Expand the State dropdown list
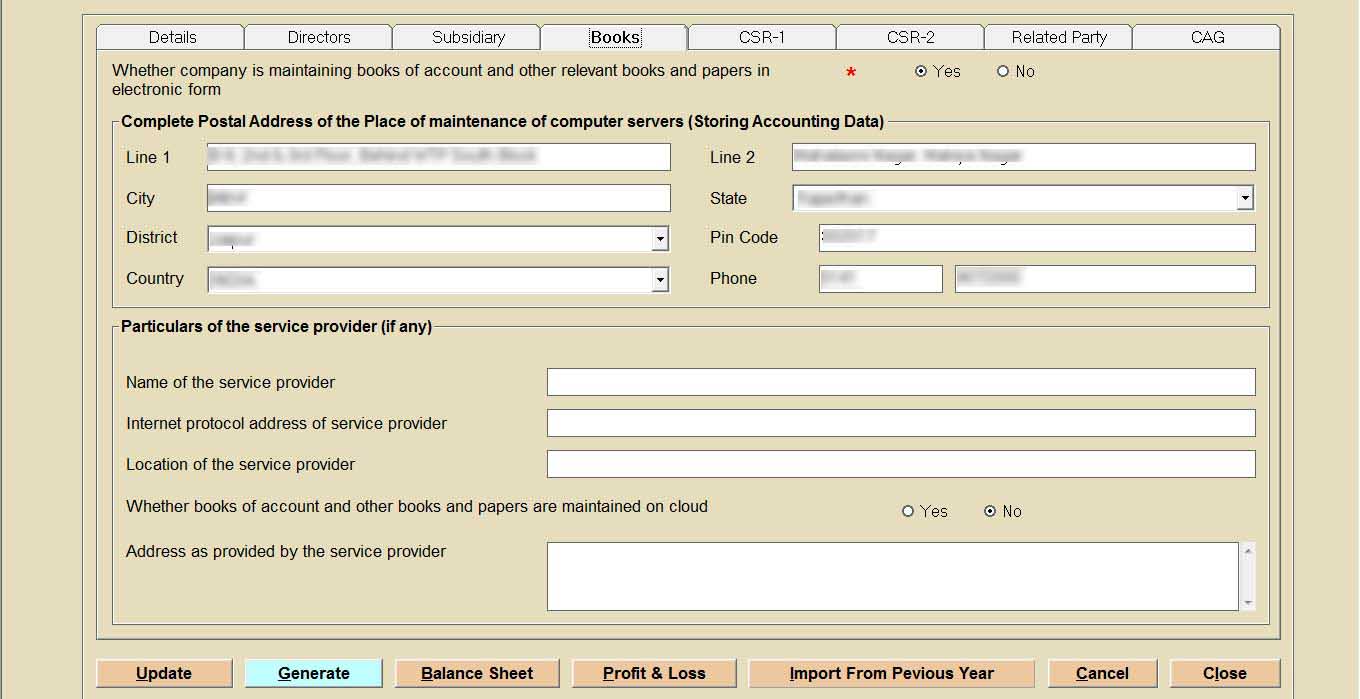This screenshot has width=1360, height=699. tap(1245, 198)
